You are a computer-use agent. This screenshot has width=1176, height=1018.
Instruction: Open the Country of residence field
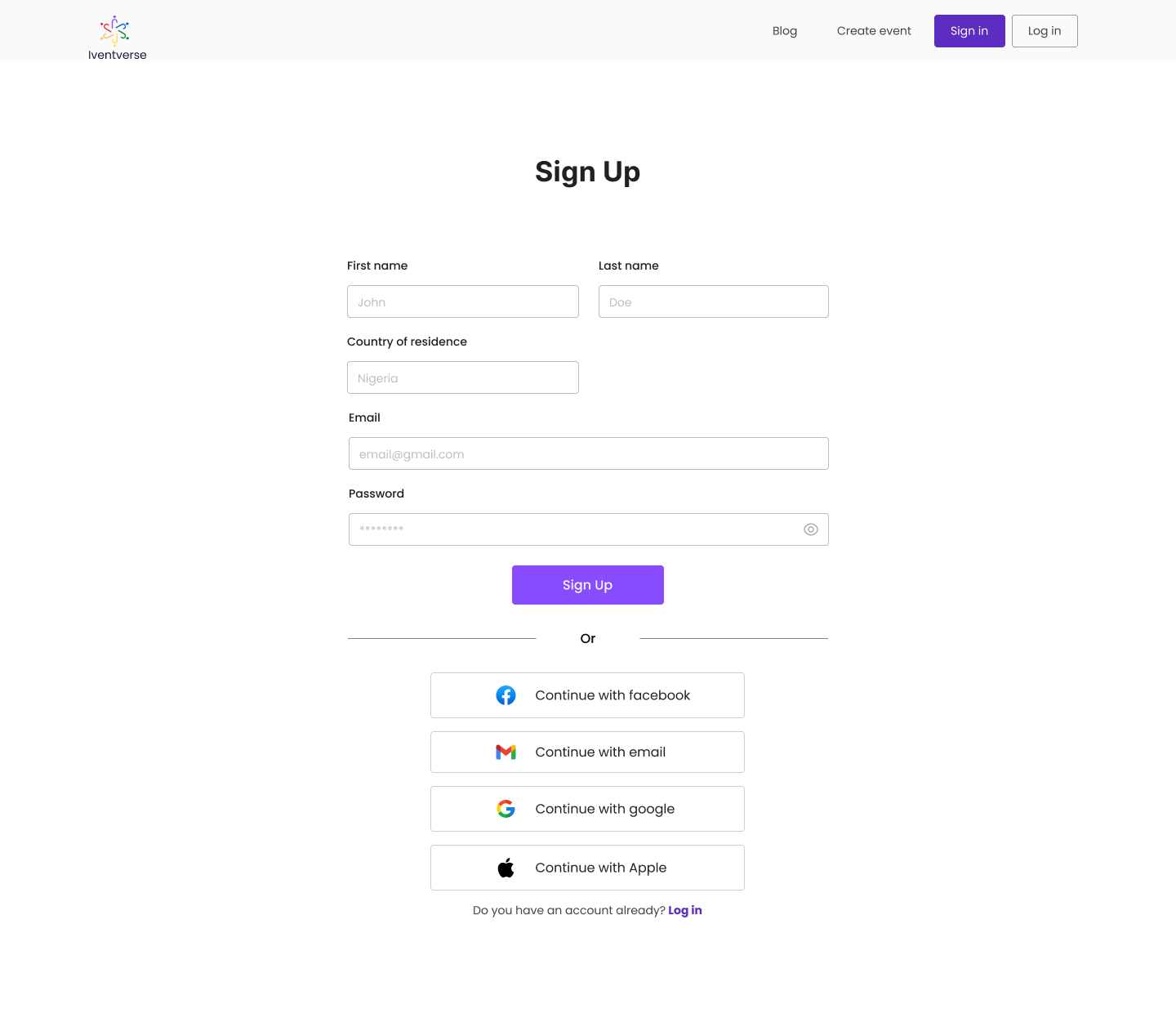tap(462, 377)
